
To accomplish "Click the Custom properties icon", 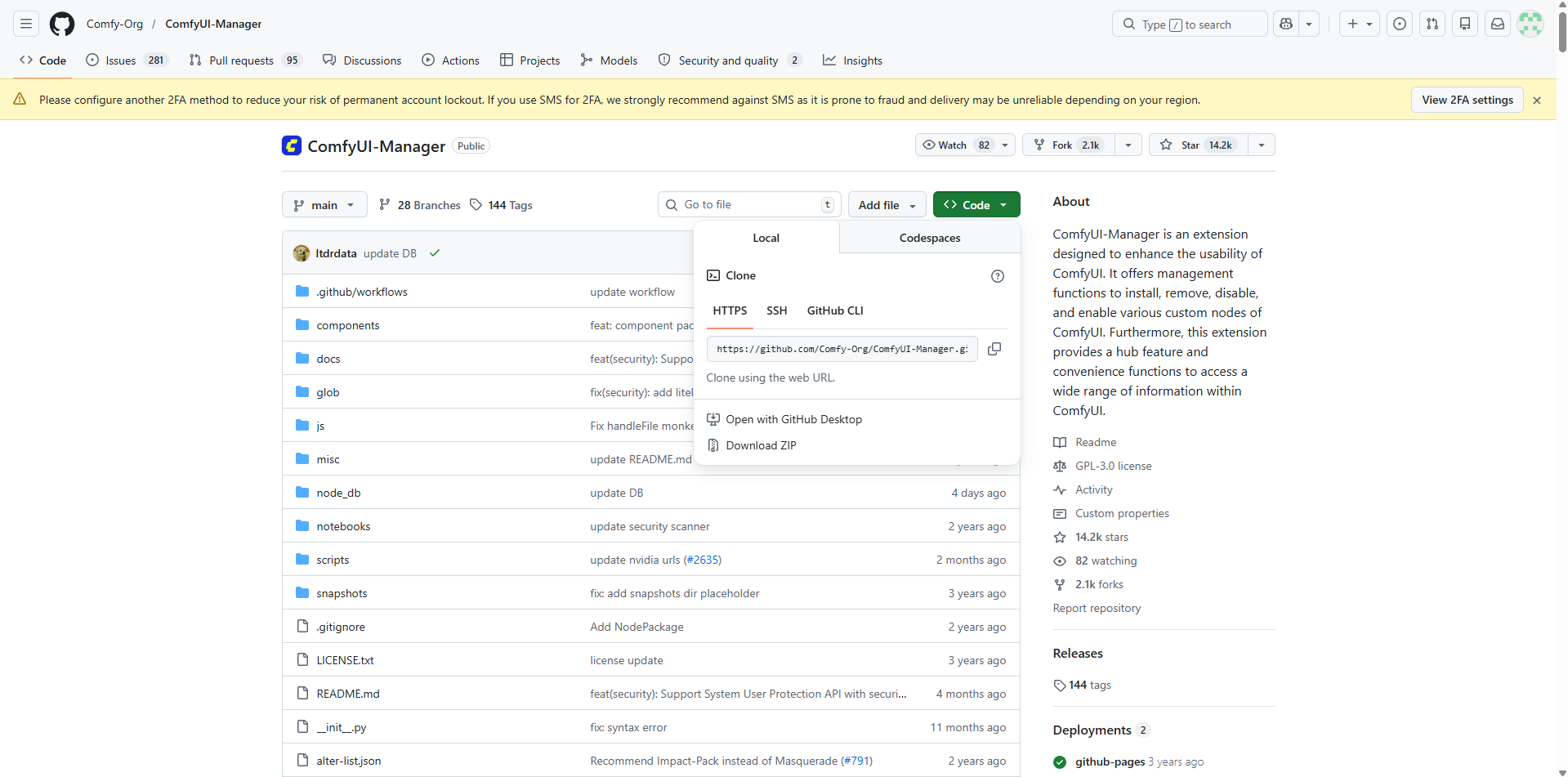I will point(1060,513).
